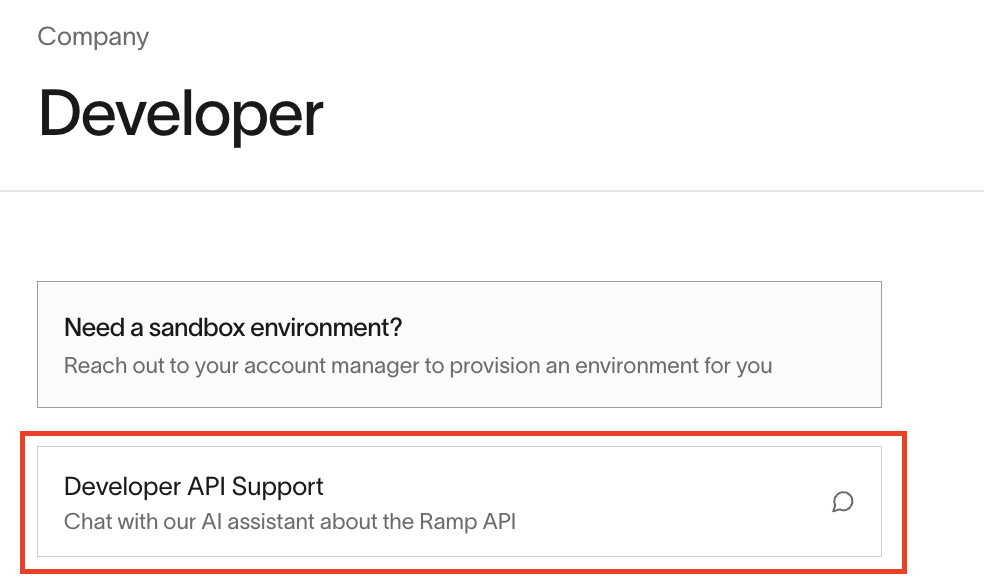Screen dimensions: 984x588
Task: Click the 'Need a sandbox environment?' heading
Action: (x=233, y=328)
